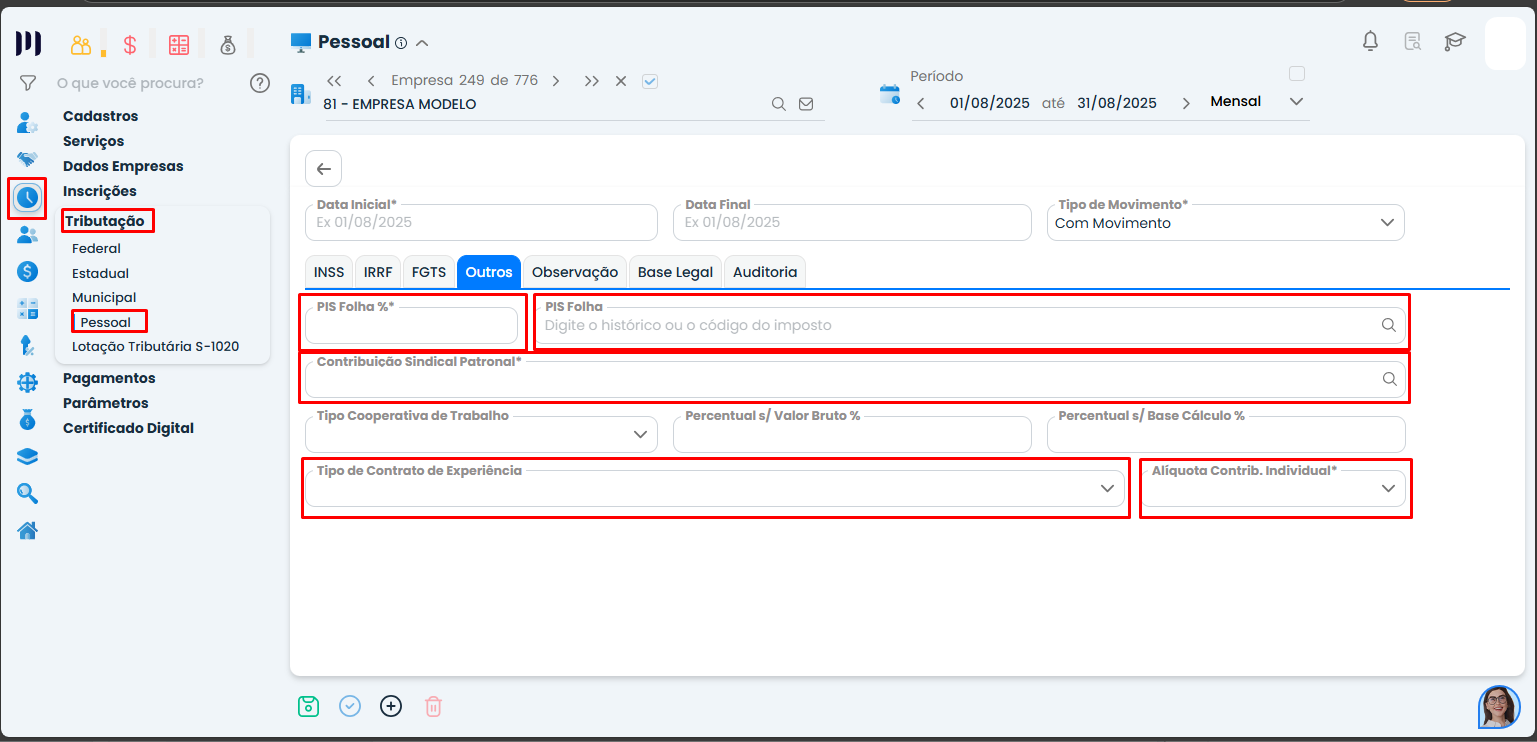
Task: Click the plus icon to add record
Action: 391,706
